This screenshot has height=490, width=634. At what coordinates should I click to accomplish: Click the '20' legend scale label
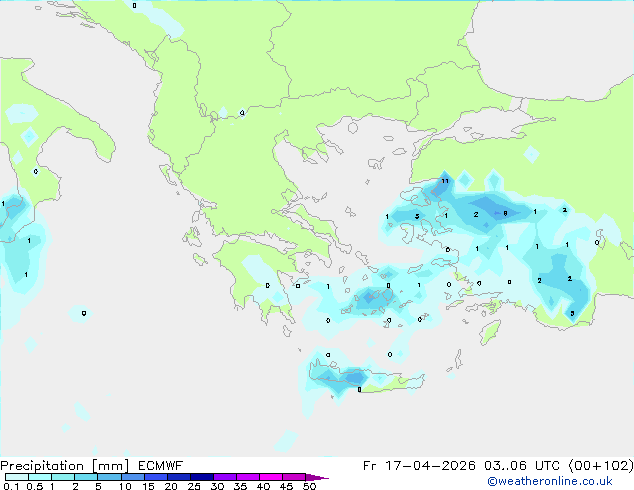point(171,486)
